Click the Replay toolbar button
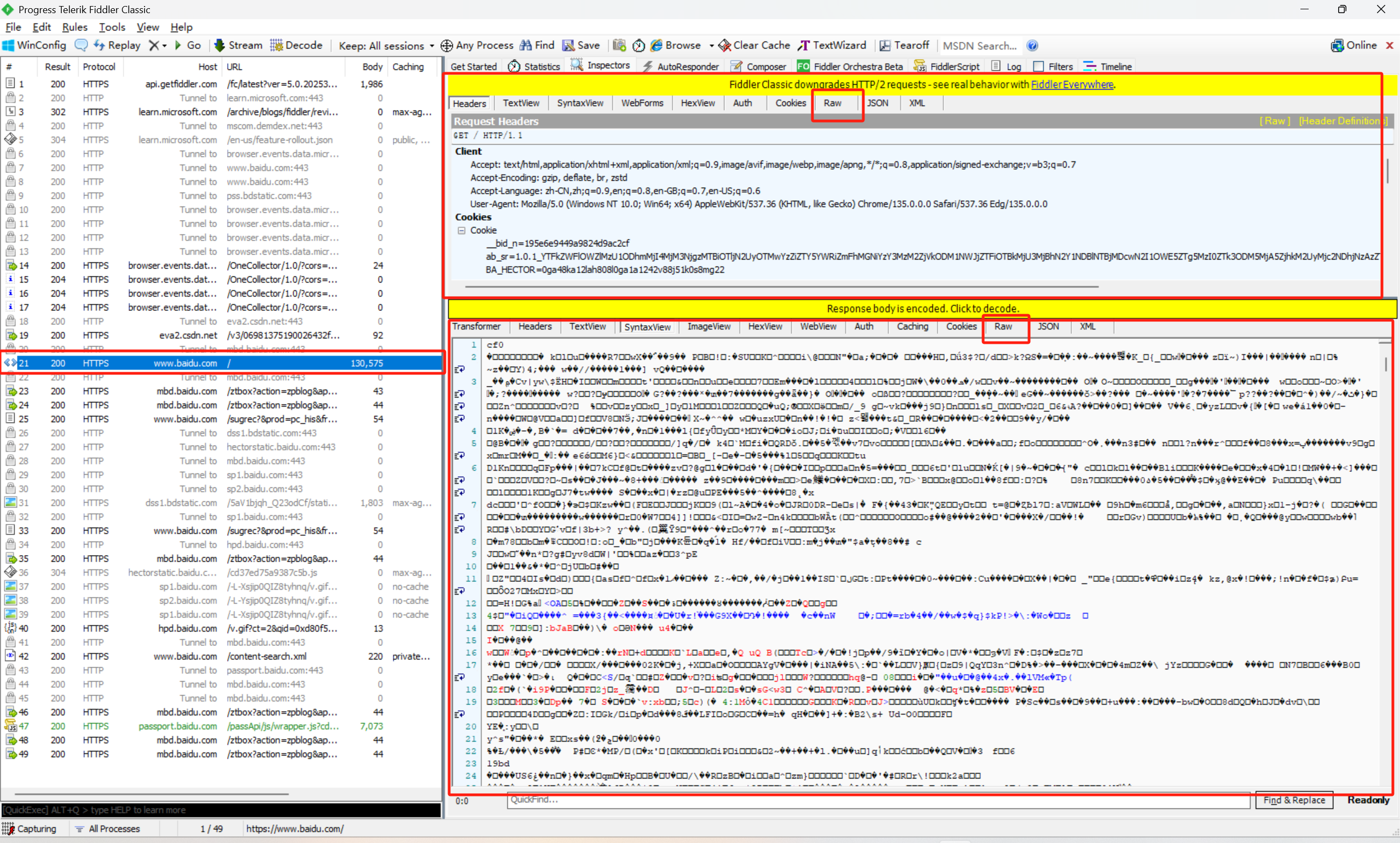1400x843 pixels. 118,45
